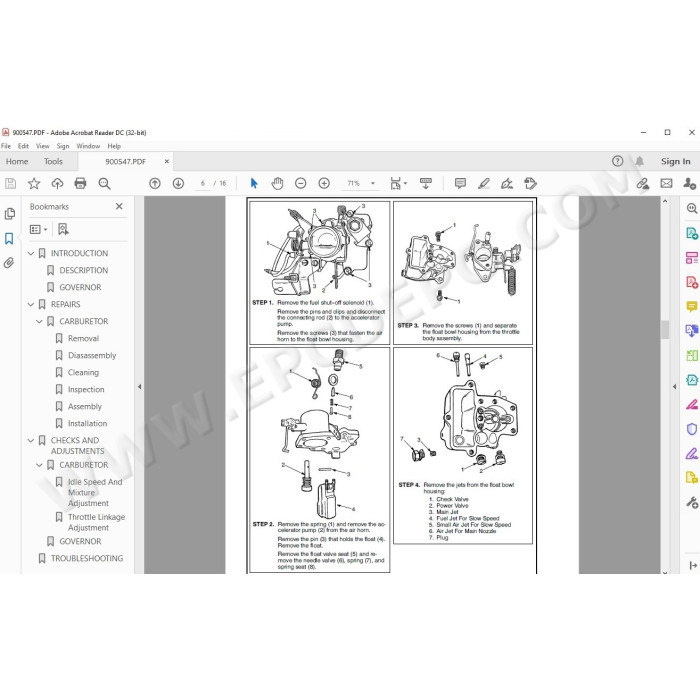Click the bookmarks panel icon
The image size is (700, 700).
pos(9,238)
